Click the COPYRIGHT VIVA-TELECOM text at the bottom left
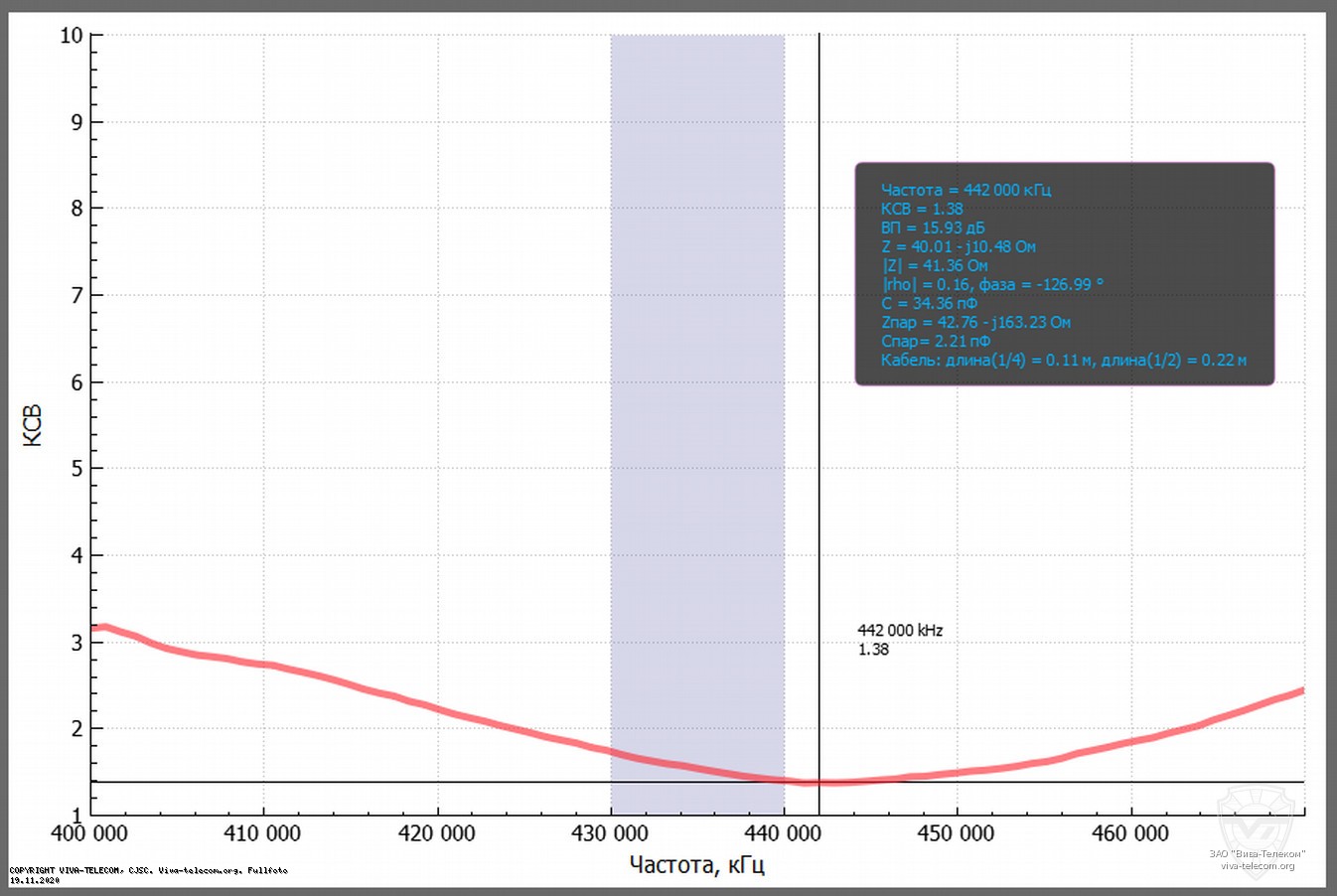The image size is (1337, 896). (148, 870)
